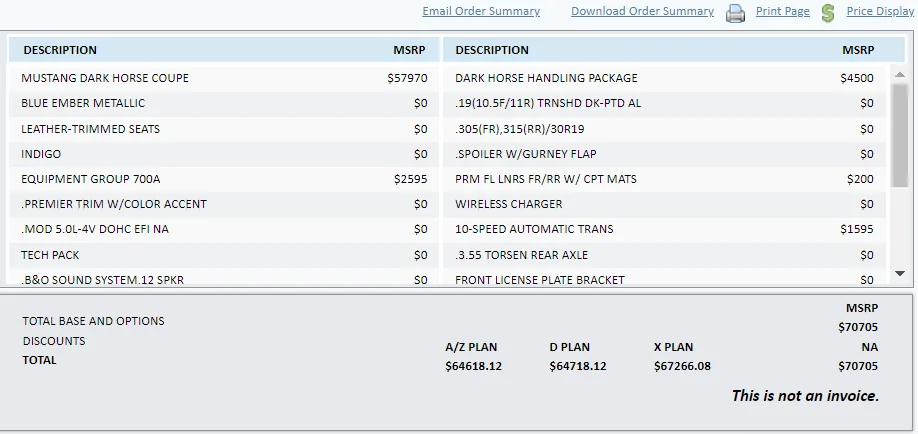Click the scrollbar up arrow
The width and height of the screenshot is (918, 434).
tap(900, 74)
